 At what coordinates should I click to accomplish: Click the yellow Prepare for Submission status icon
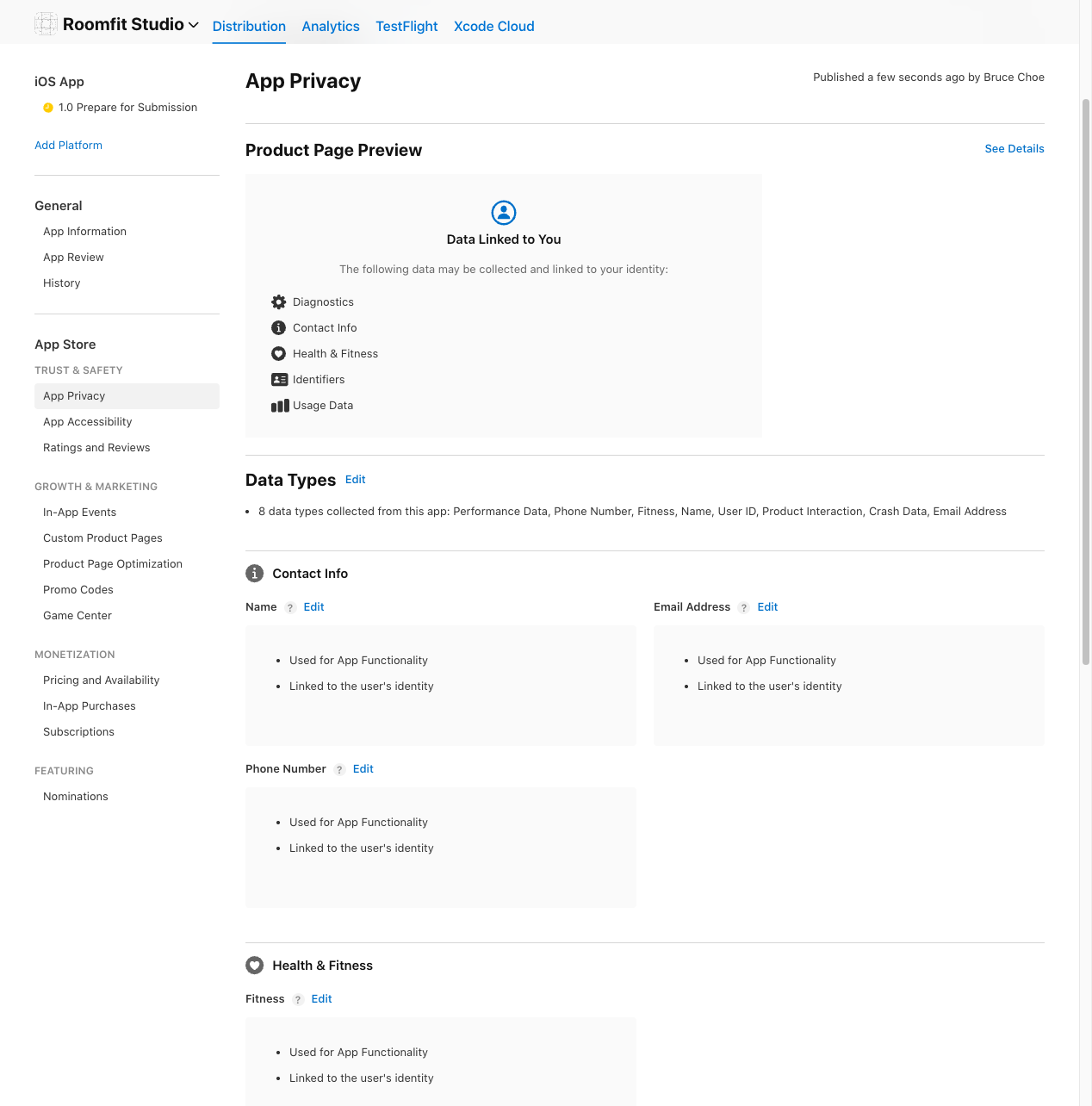[x=48, y=108]
